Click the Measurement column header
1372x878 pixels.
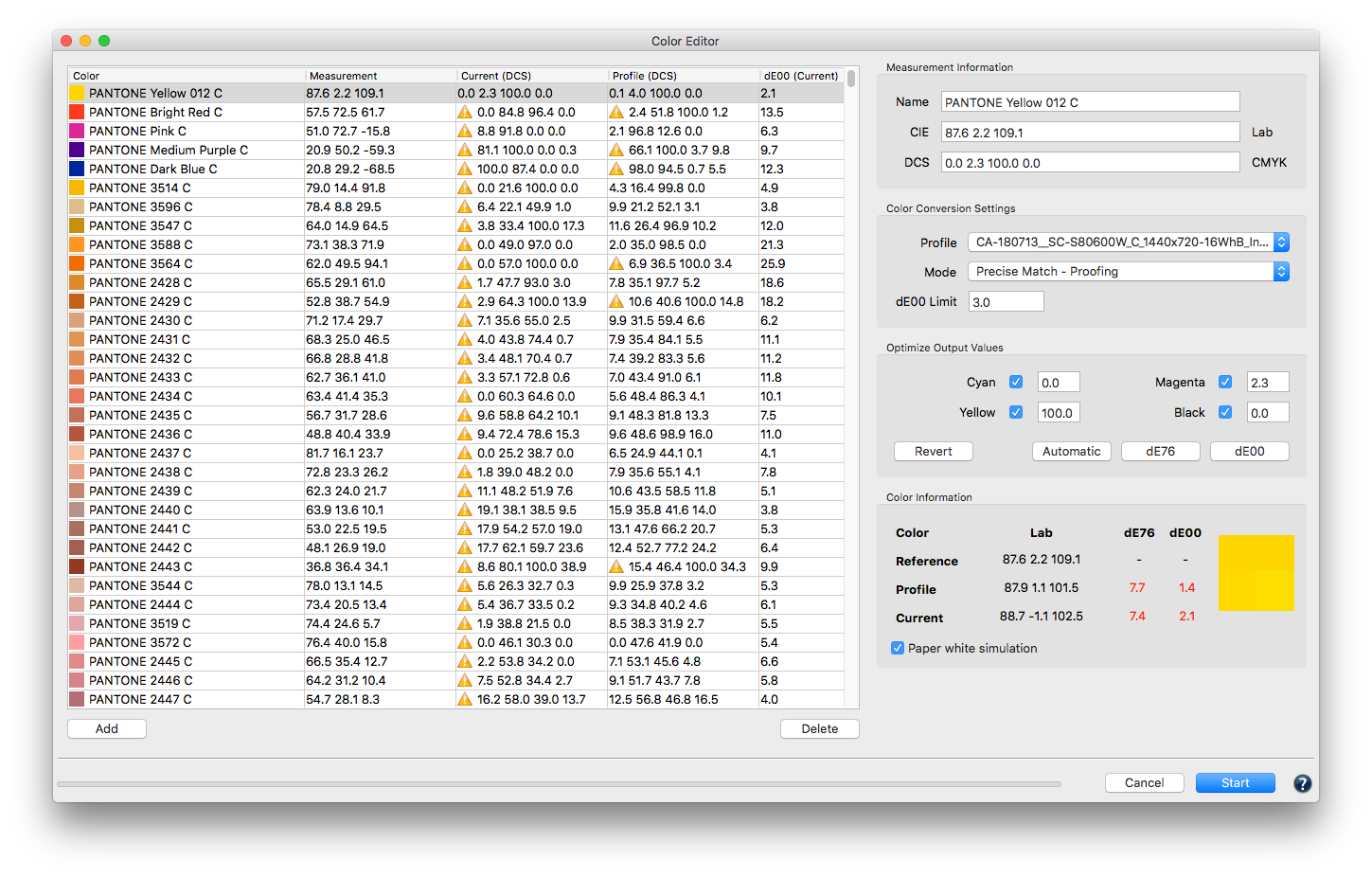pyautogui.click(x=381, y=76)
